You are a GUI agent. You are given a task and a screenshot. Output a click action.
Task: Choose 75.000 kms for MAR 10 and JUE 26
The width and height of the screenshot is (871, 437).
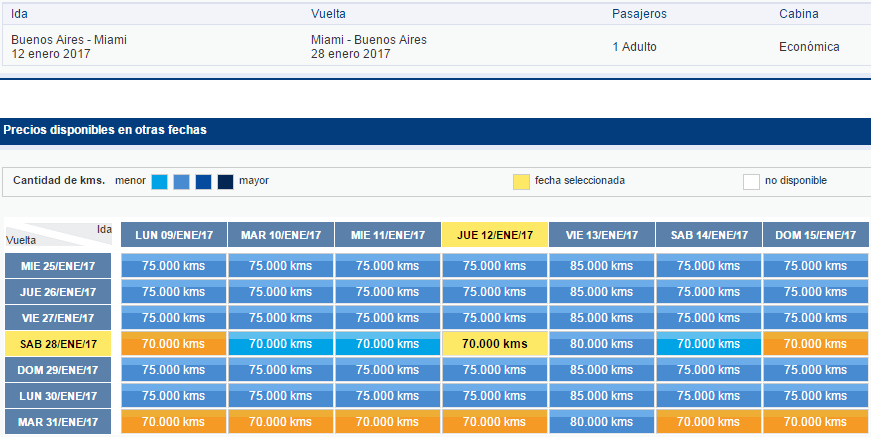pos(281,292)
